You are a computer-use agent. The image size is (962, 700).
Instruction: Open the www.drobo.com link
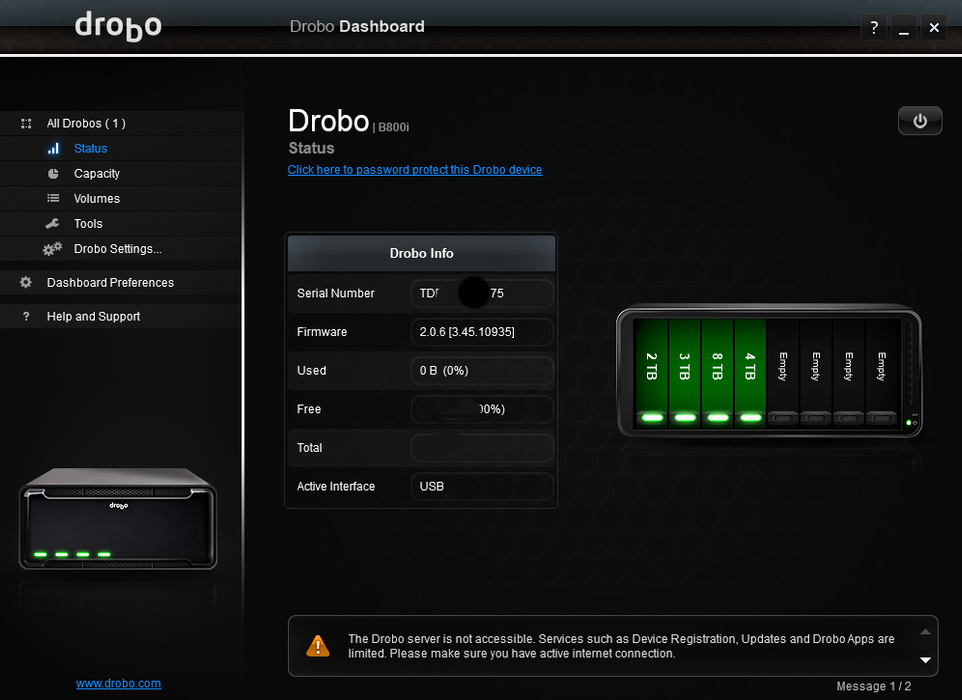pos(118,683)
